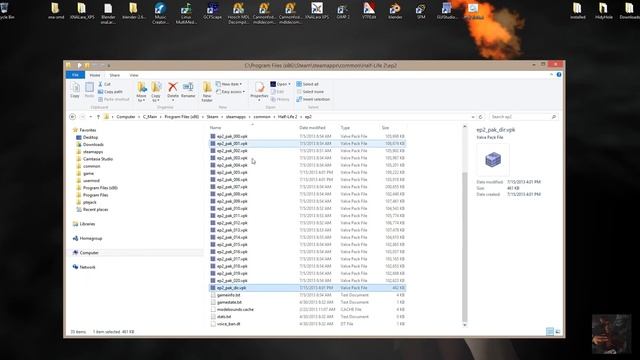This screenshot has width=640, height=360.
Task: Select Libraries in the navigation pane
Action: click(x=87, y=224)
